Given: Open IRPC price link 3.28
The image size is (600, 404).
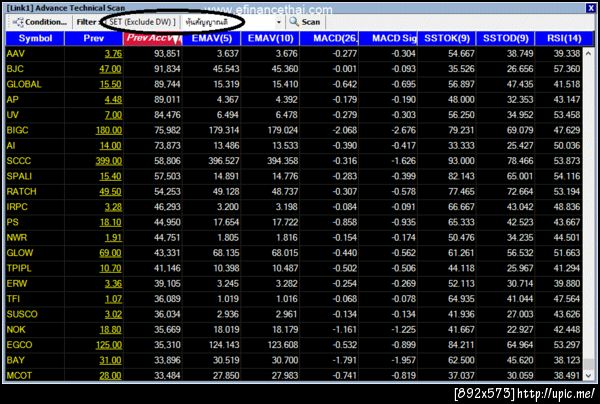Looking at the screenshot, I should click(x=113, y=207).
